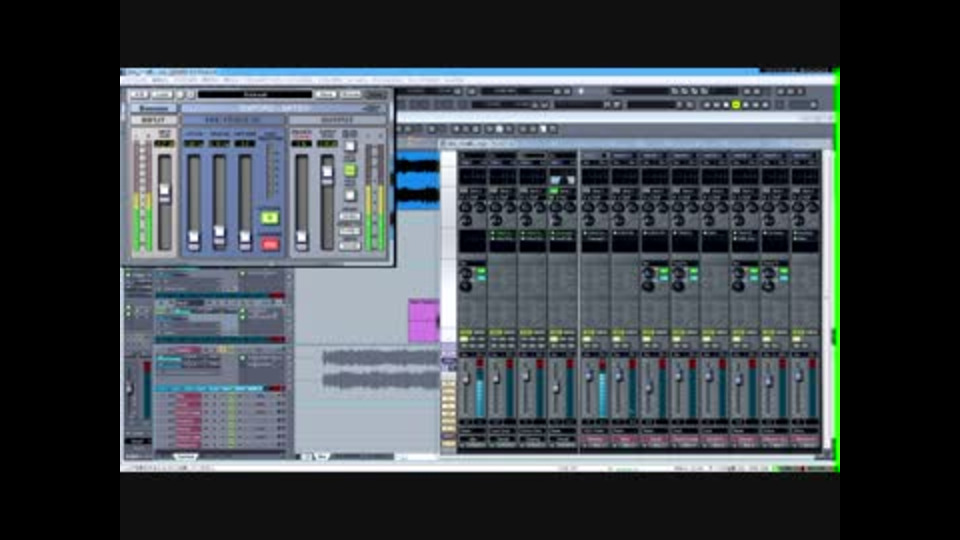Click the fifth mixer channel volume fader
The height and width of the screenshot is (540, 960).
pos(590,377)
